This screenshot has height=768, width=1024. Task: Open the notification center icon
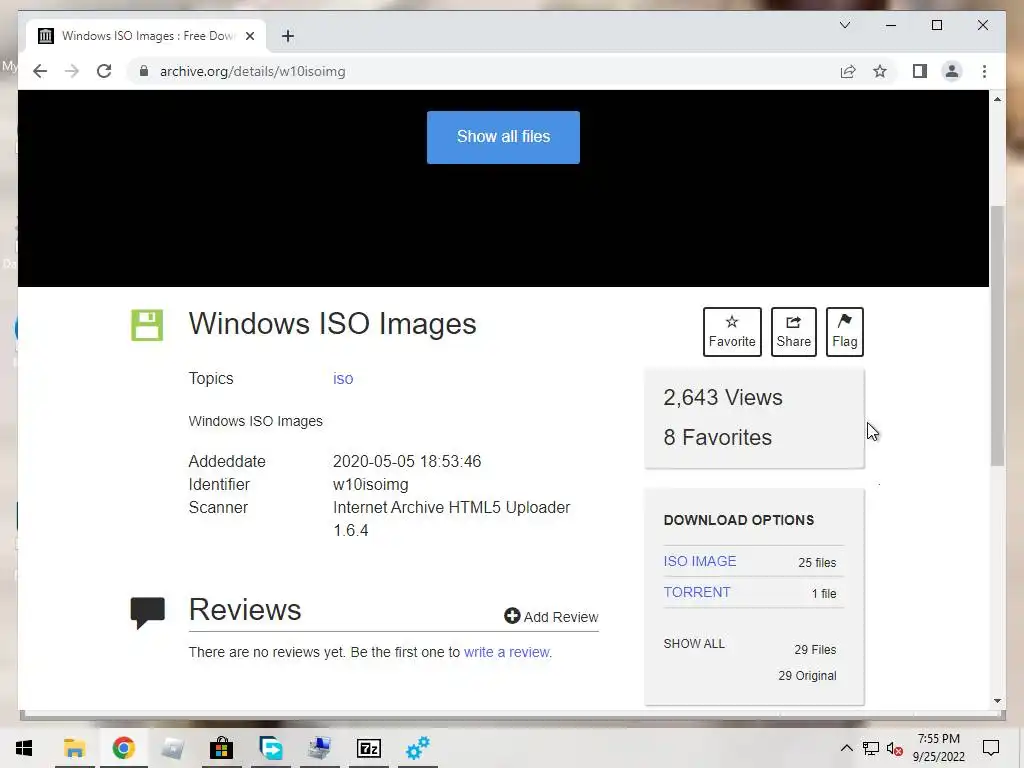tap(991, 748)
